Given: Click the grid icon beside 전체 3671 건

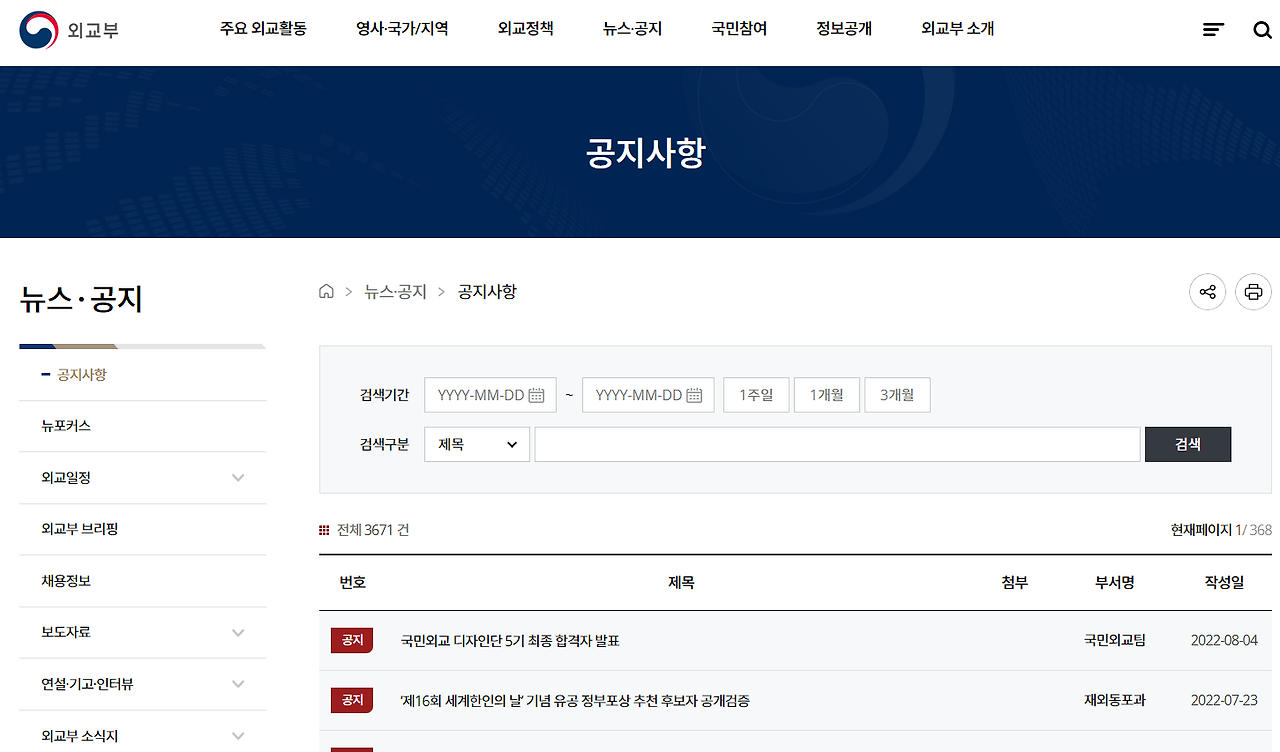Looking at the screenshot, I should coord(324,528).
